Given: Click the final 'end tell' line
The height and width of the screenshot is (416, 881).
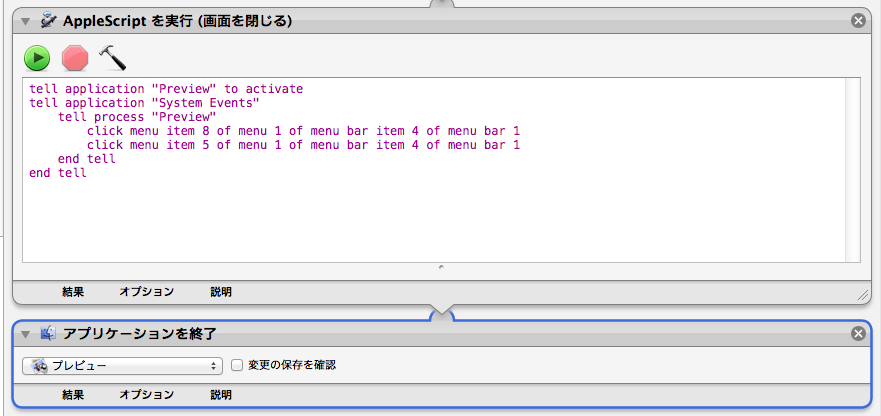Looking at the screenshot, I should coord(58,173).
